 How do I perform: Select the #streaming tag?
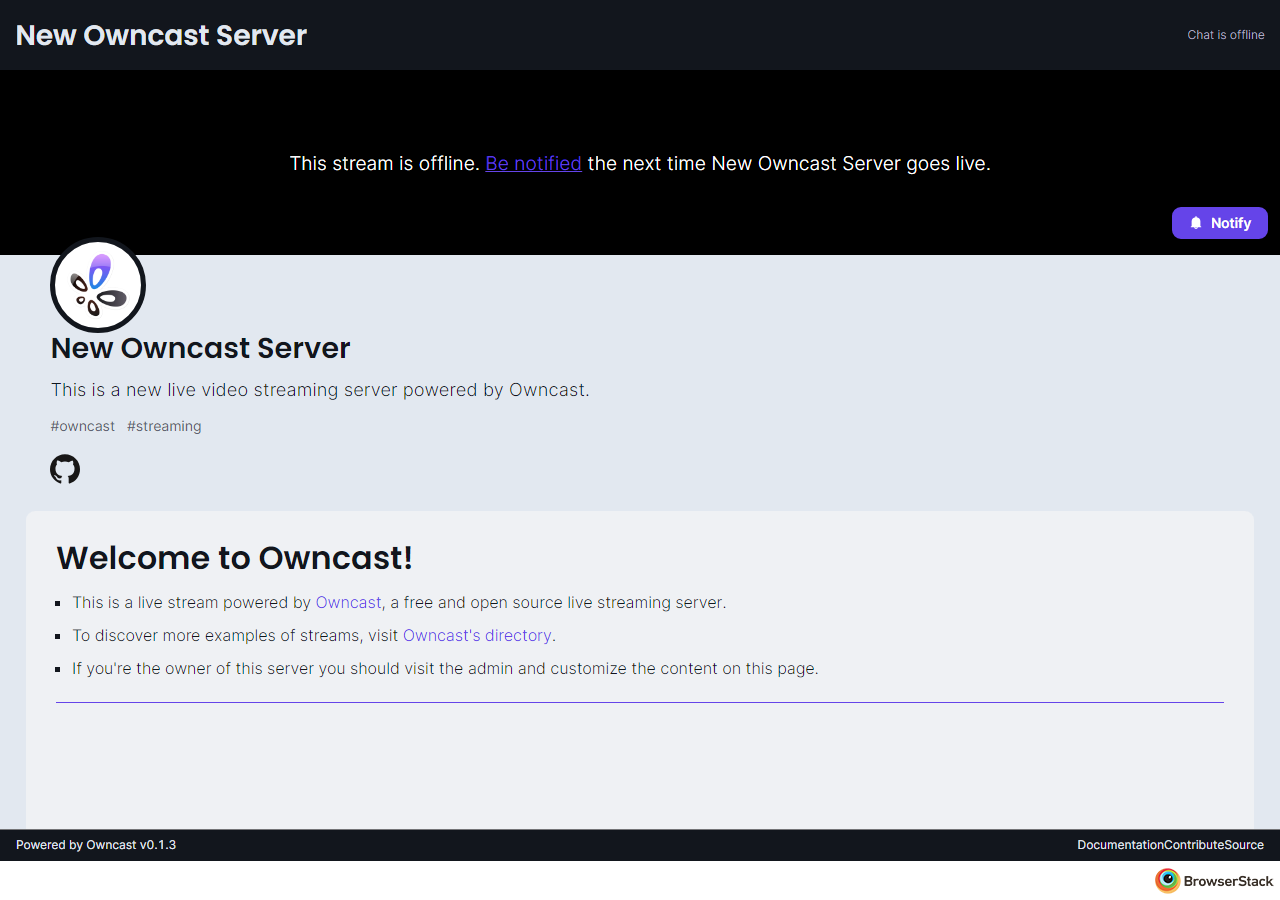[x=164, y=426]
